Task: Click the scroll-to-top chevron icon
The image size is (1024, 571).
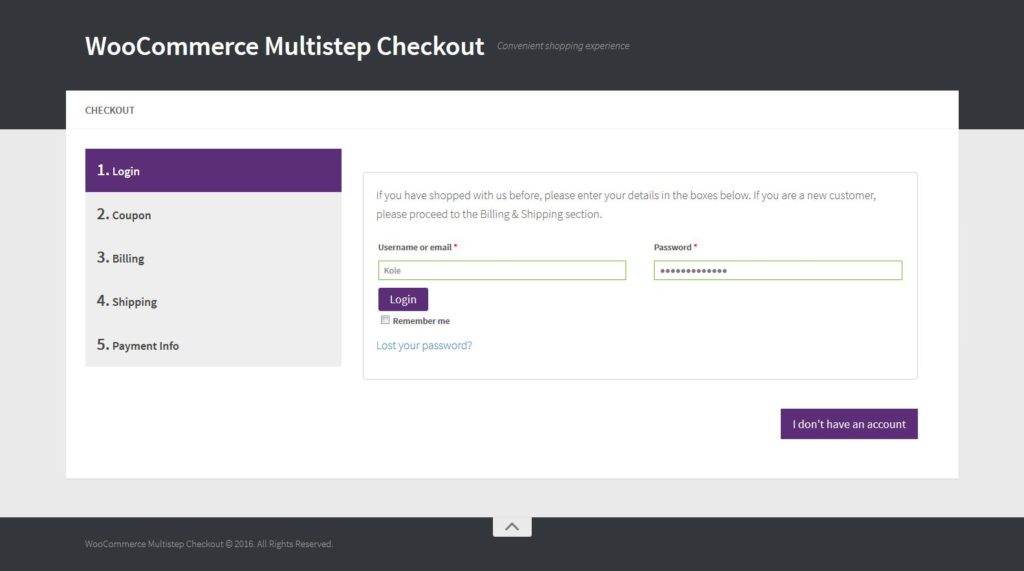Action: tap(512, 527)
